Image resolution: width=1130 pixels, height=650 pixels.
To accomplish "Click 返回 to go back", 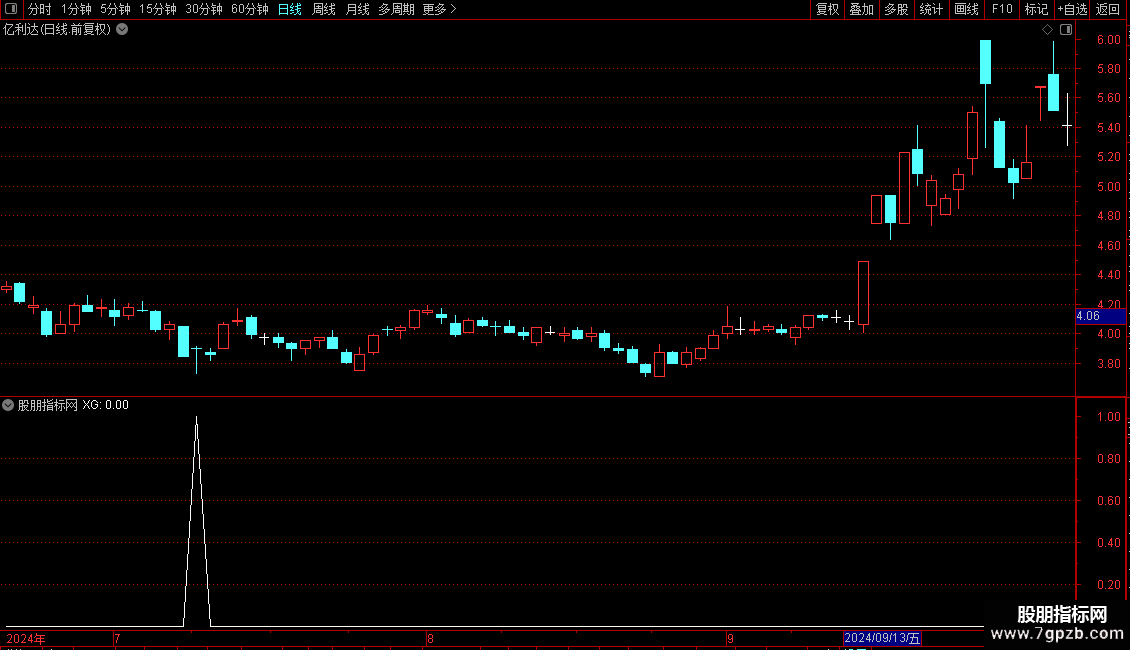I will (1108, 9).
